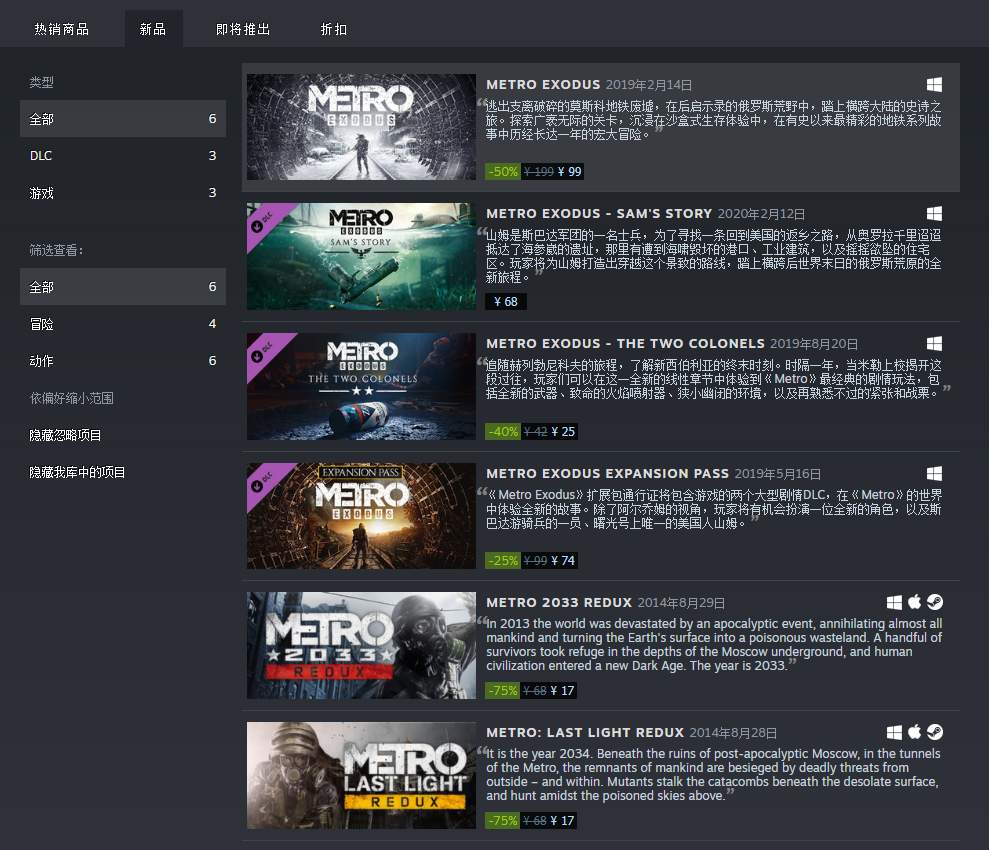Filter by 动作 genre
Image resolution: width=989 pixels, height=850 pixels.
click(123, 361)
